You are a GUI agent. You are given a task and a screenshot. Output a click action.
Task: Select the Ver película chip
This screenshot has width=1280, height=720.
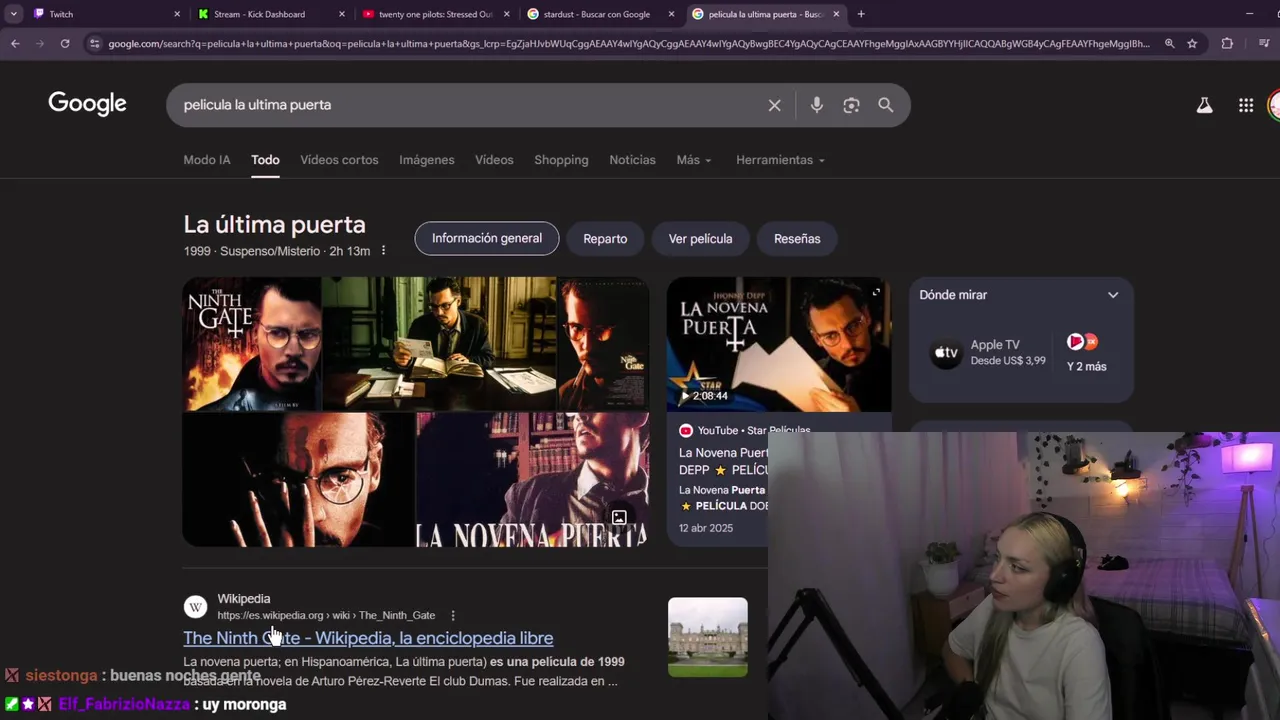coord(700,238)
